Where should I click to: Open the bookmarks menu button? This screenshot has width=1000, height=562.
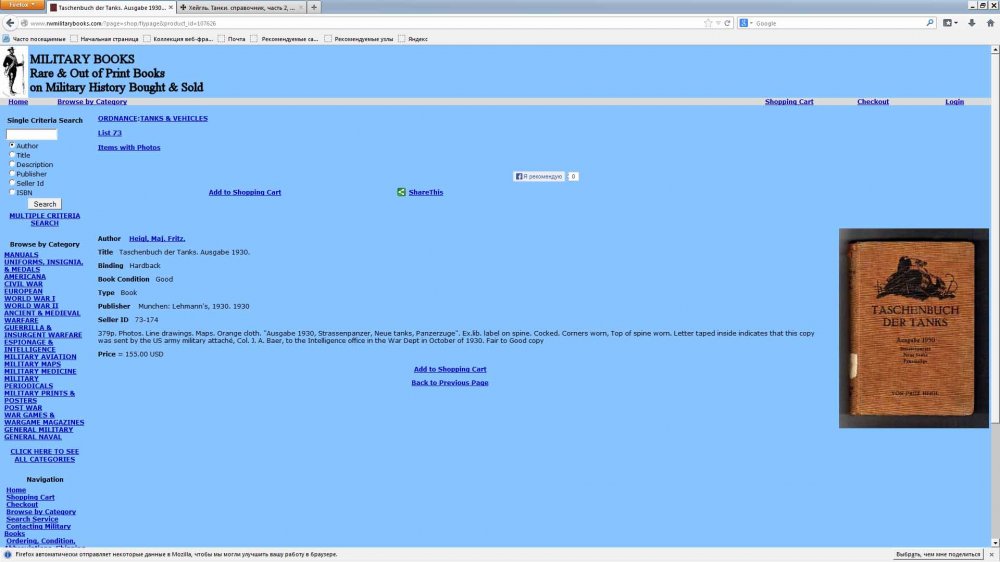950,23
